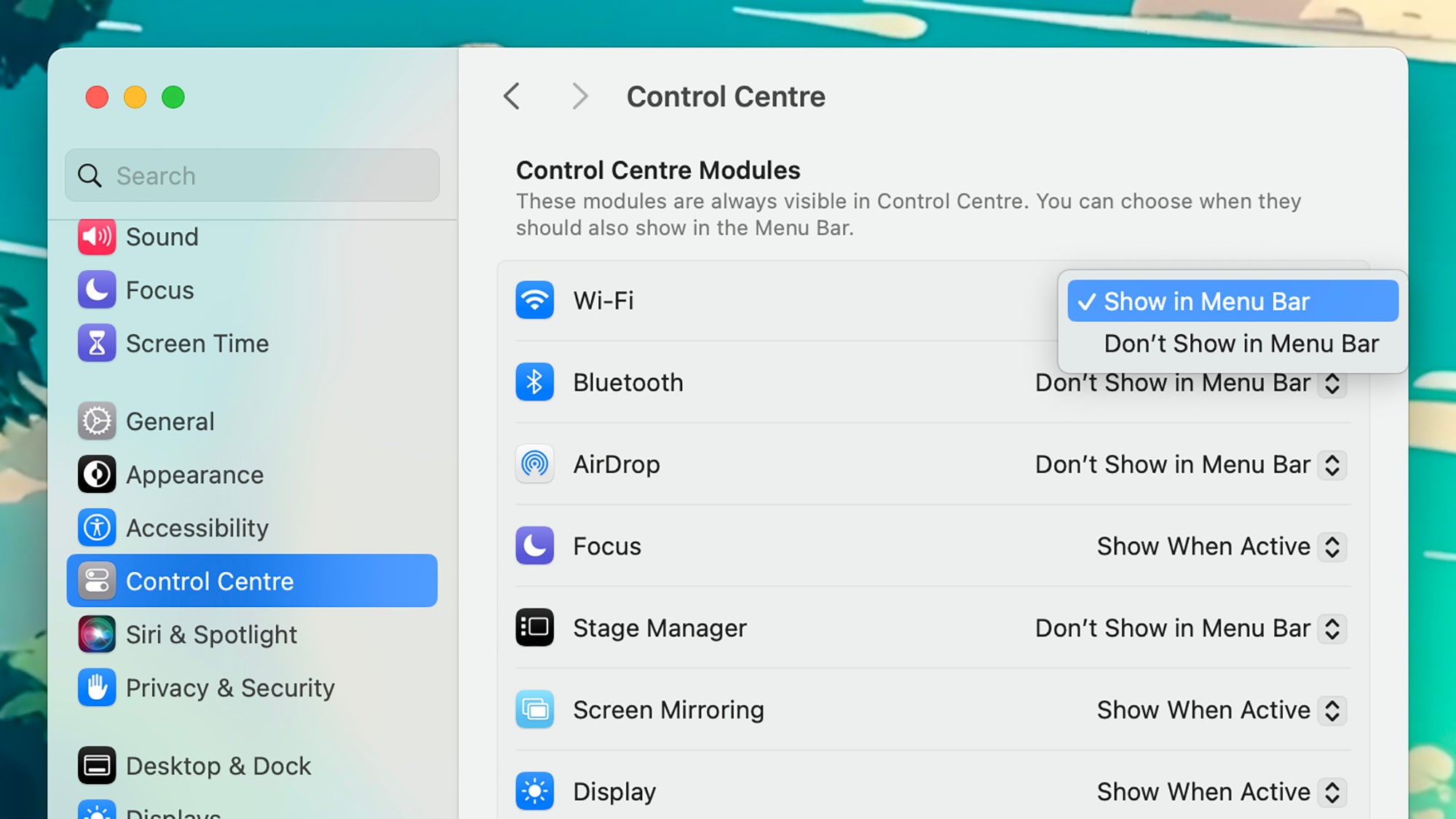The width and height of the screenshot is (1456, 819).
Task: Click the Wi-Fi icon in modules list
Action: point(535,300)
